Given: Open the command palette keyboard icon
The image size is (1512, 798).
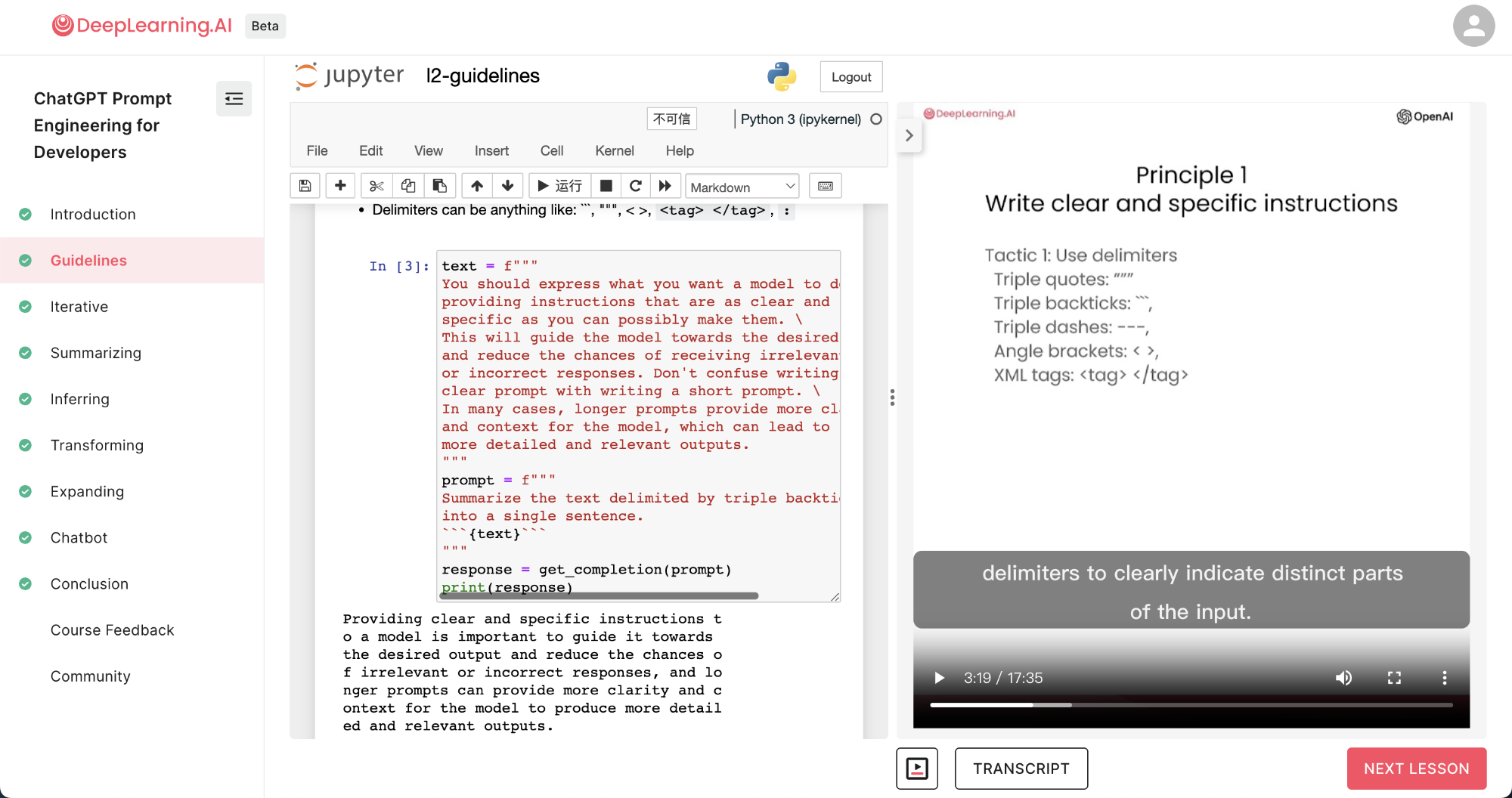Looking at the screenshot, I should (826, 186).
